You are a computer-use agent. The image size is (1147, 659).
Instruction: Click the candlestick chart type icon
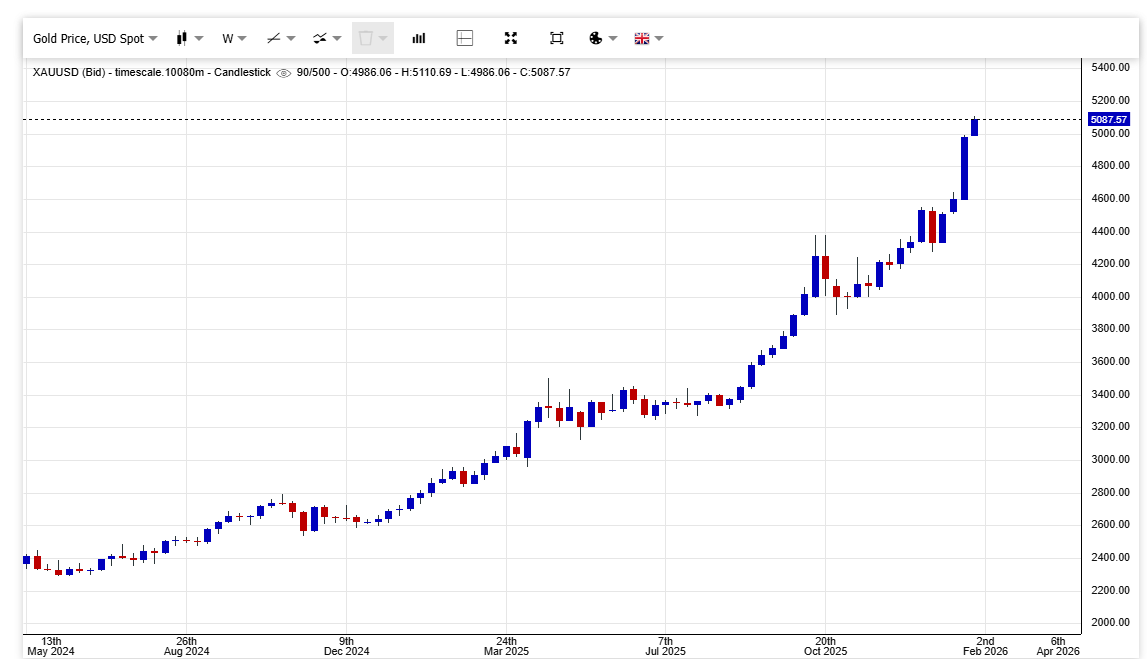click(x=181, y=38)
